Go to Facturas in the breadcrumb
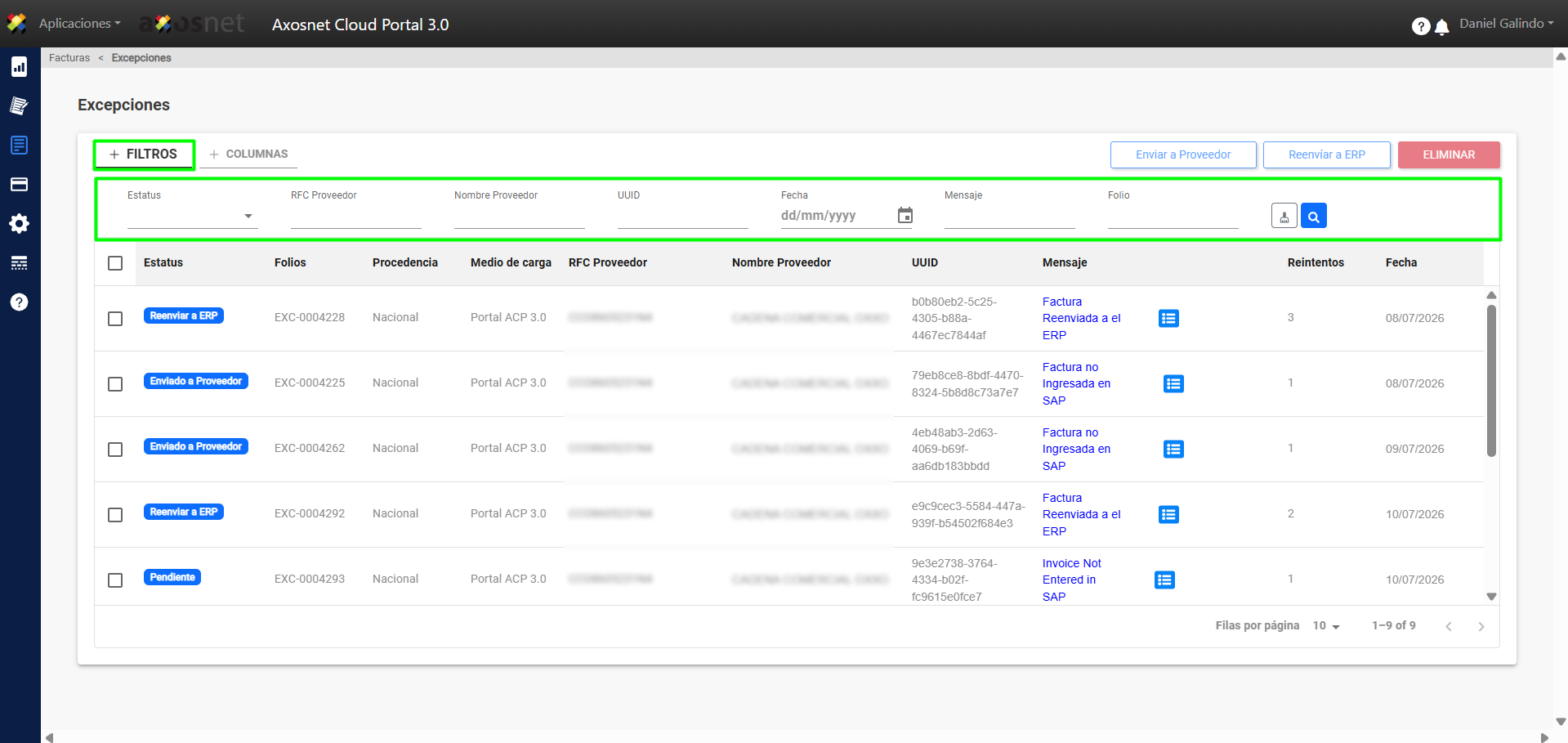 tap(69, 58)
